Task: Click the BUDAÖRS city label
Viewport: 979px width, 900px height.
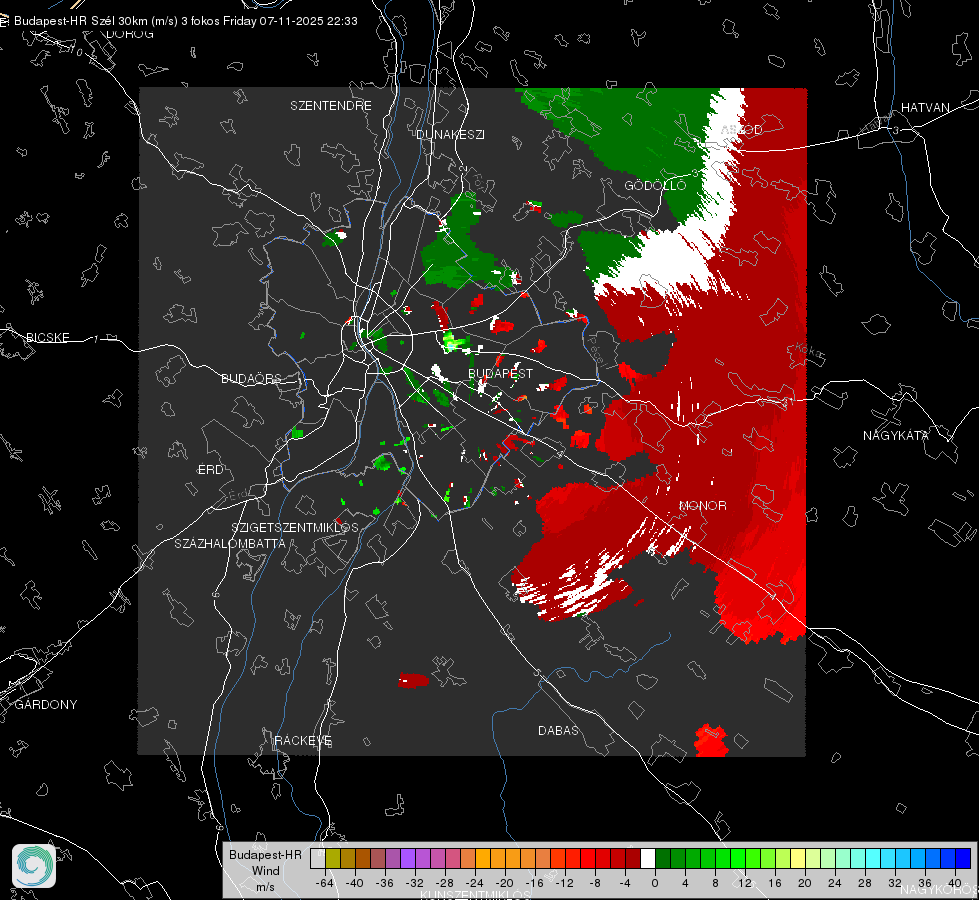Action: point(252,378)
